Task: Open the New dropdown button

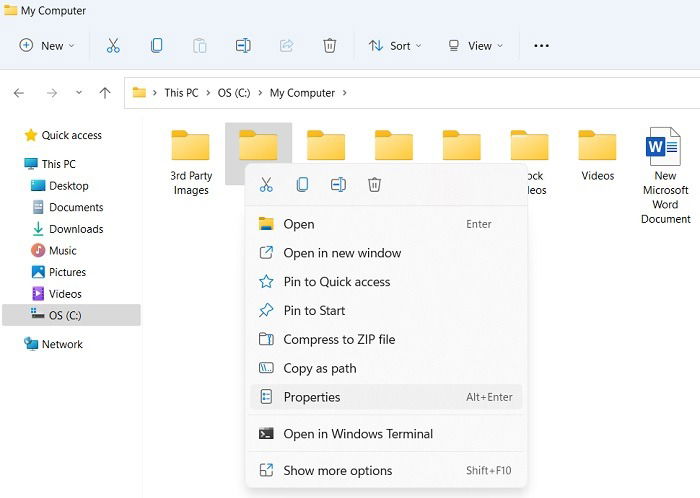Action: [x=46, y=46]
